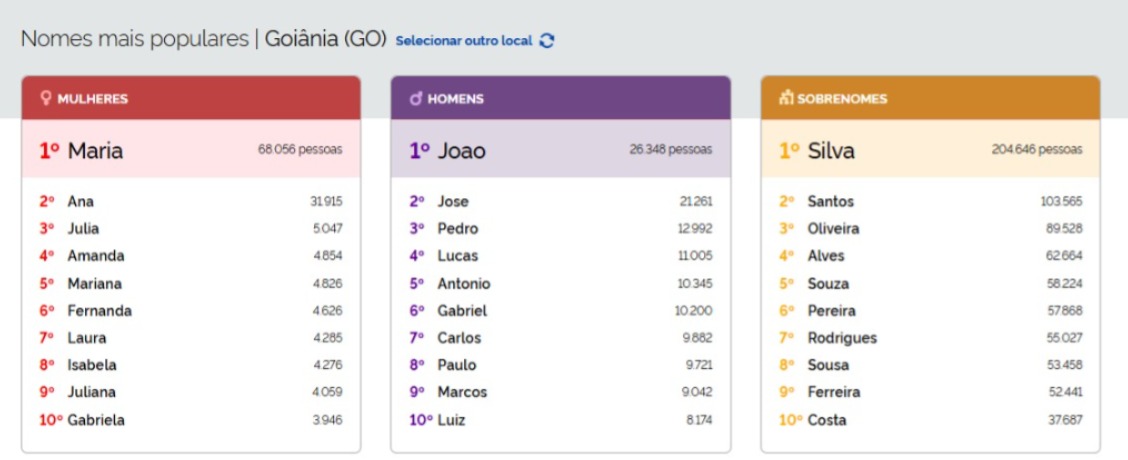Choose the surname Rodrigues
The height and width of the screenshot is (460, 1128).
pos(841,338)
